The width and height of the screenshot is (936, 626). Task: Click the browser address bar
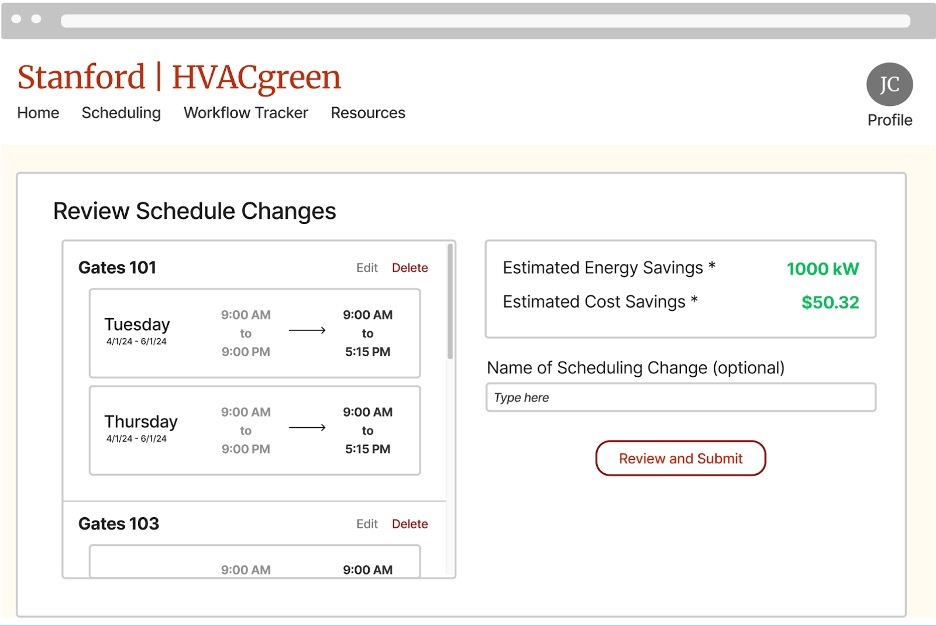(x=485, y=21)
